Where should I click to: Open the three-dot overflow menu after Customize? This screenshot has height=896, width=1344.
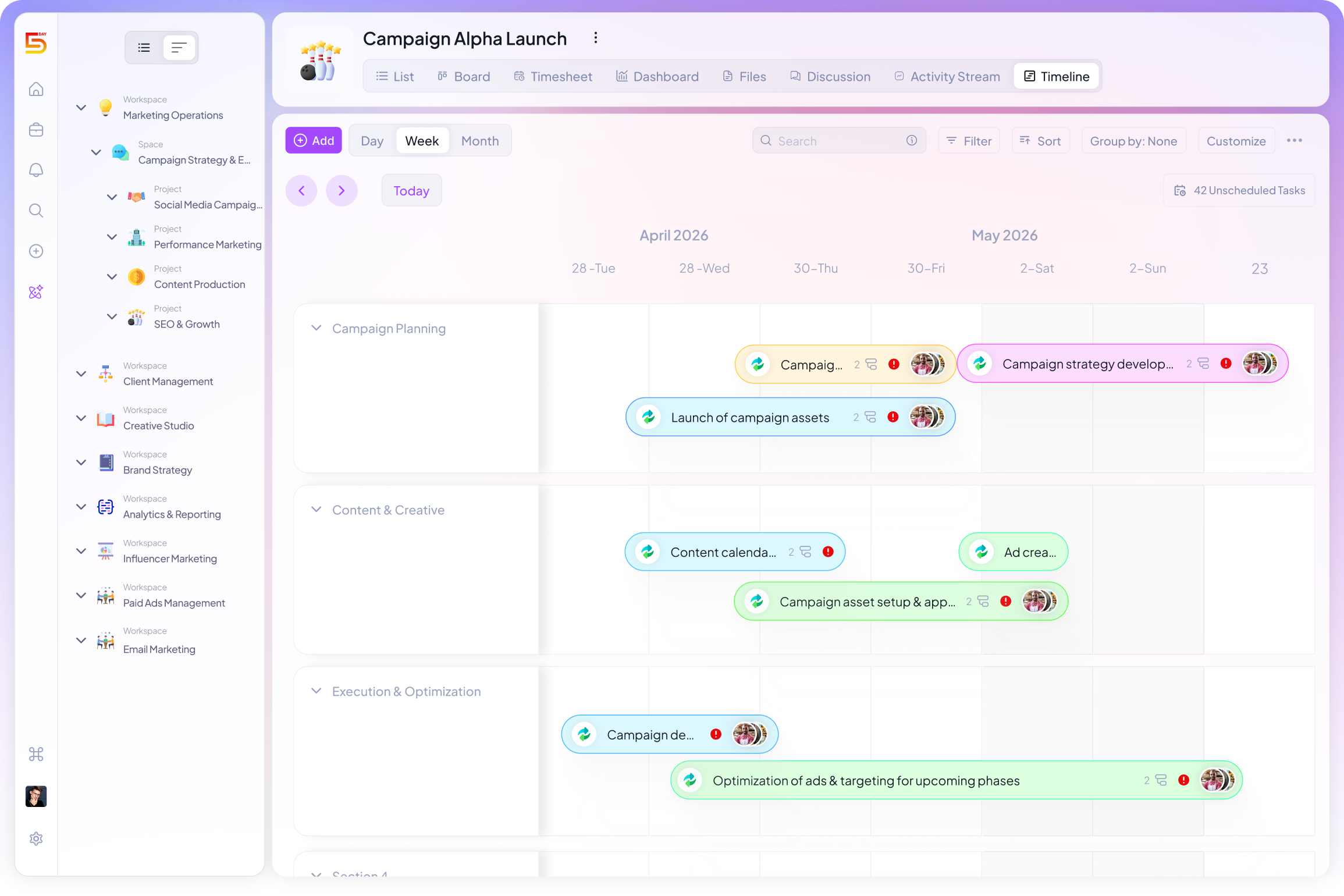click(1295, 140)
